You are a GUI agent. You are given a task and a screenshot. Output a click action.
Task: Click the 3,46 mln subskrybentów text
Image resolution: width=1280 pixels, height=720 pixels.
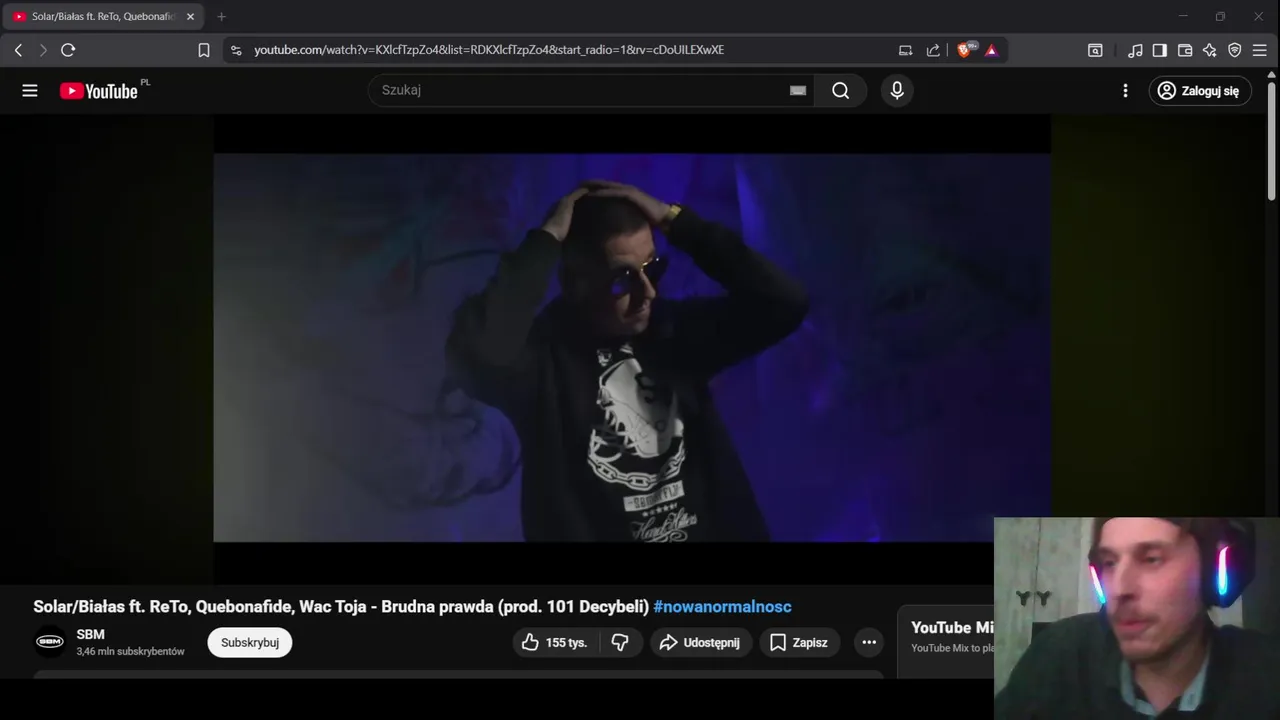click(x=130, y=651)
